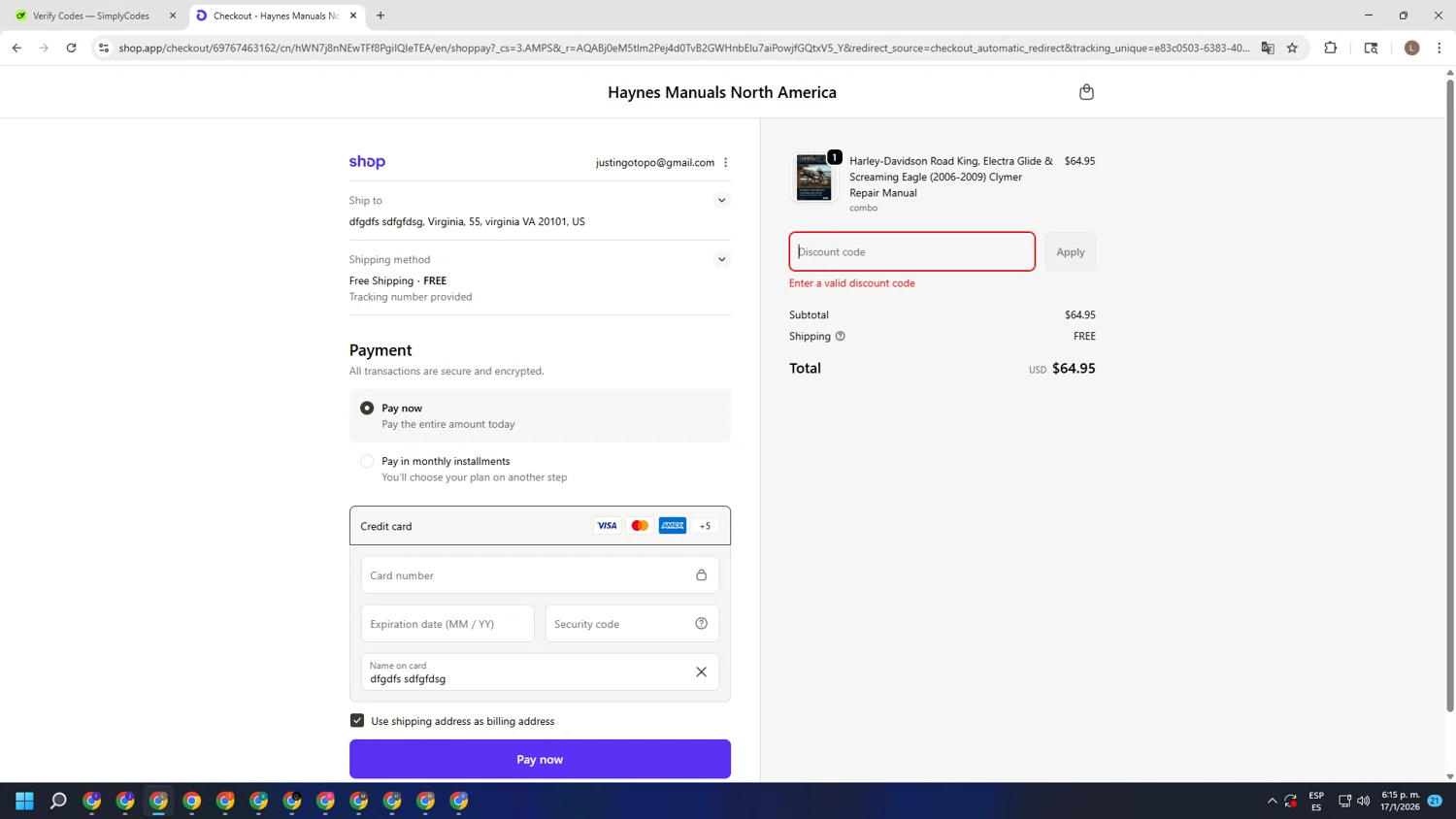
Task: Open Windows Start menu
Action: [25, 801]
